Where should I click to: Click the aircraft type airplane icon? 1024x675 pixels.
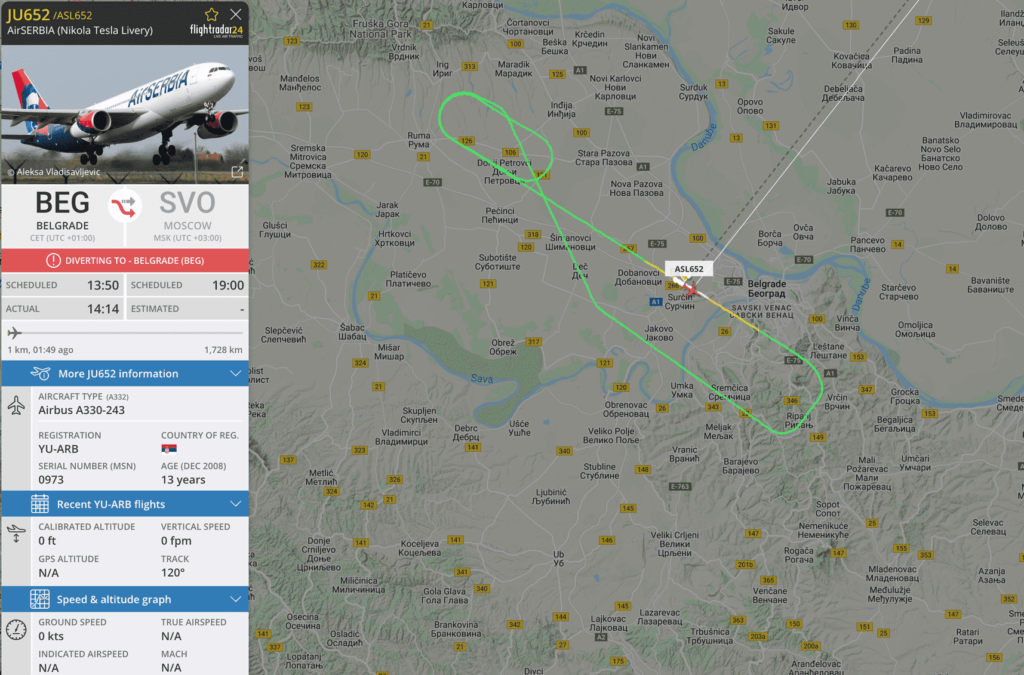pyautogui.click(x=16, y=405)
